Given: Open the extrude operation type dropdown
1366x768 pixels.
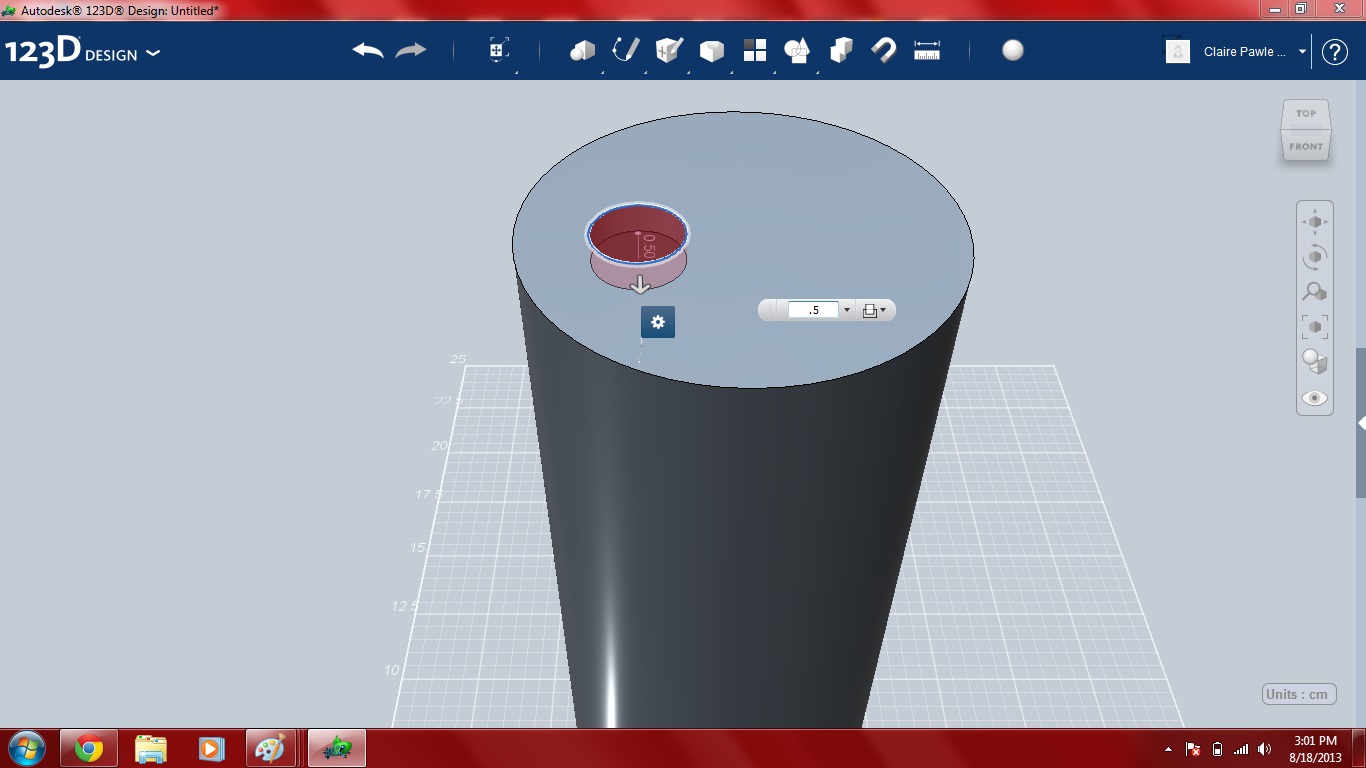Looking at the screenshot, I should pyautogui.click(x=875, y=310).
